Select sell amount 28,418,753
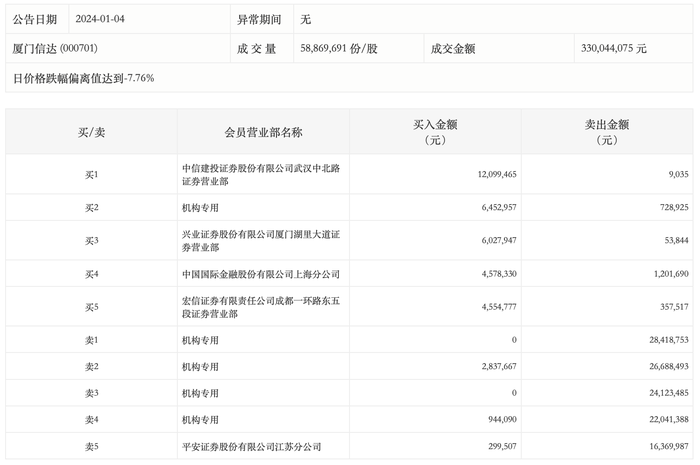 pos(669,340)
